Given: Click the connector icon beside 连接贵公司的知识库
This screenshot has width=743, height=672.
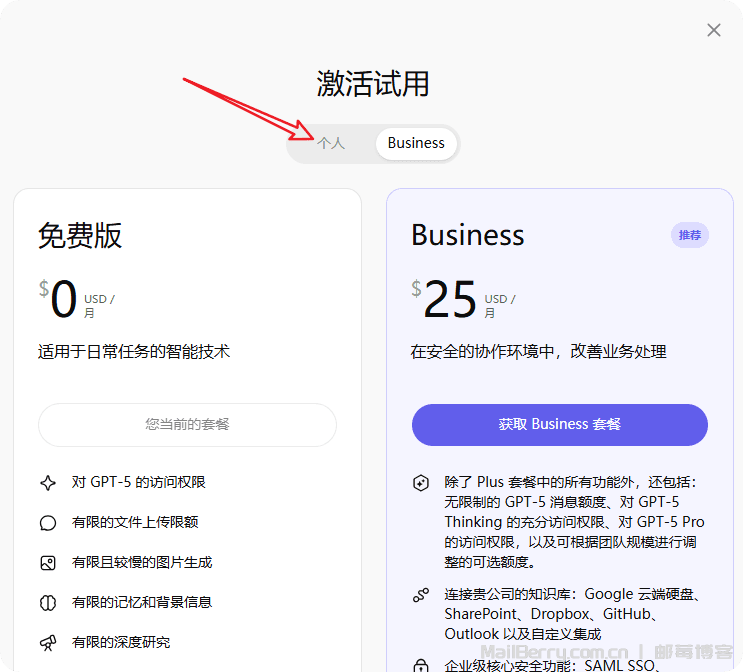Looking at the screenshot, I should click(421, 595).
